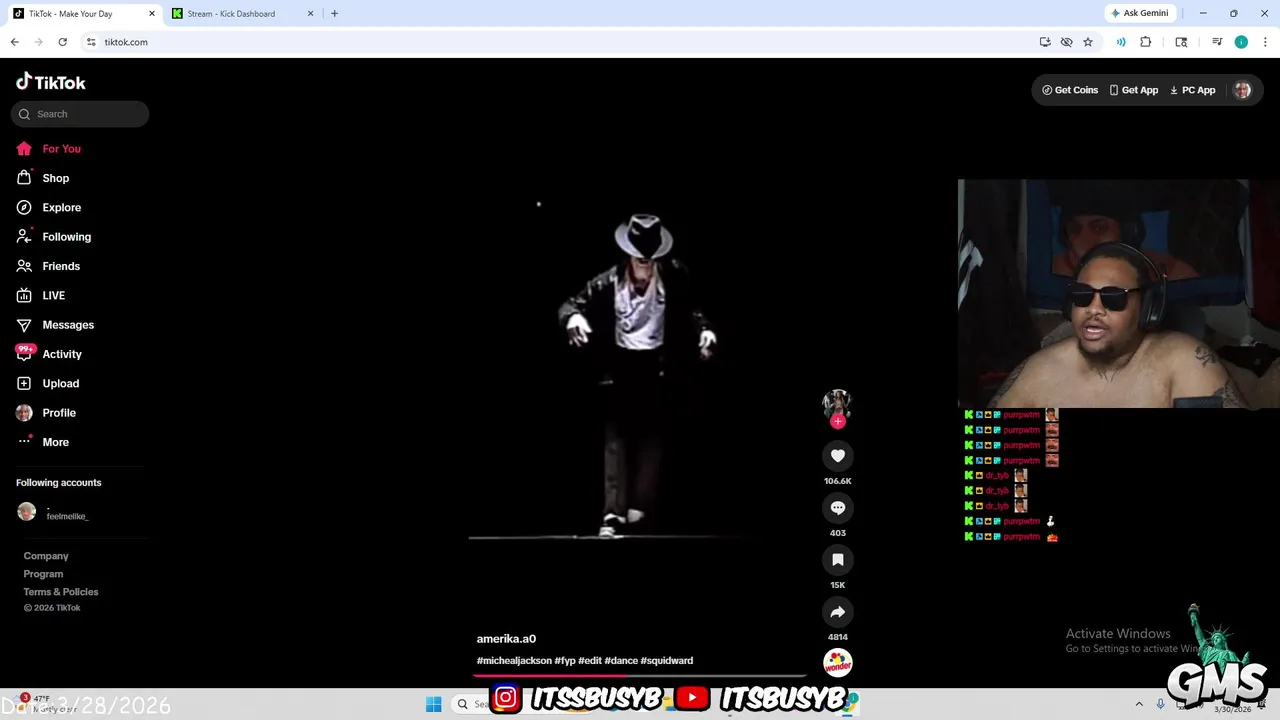The image size is (1280, 720).
Task: Like the video with heart icon
Action: pyautogui.click(x=838, y=456)
